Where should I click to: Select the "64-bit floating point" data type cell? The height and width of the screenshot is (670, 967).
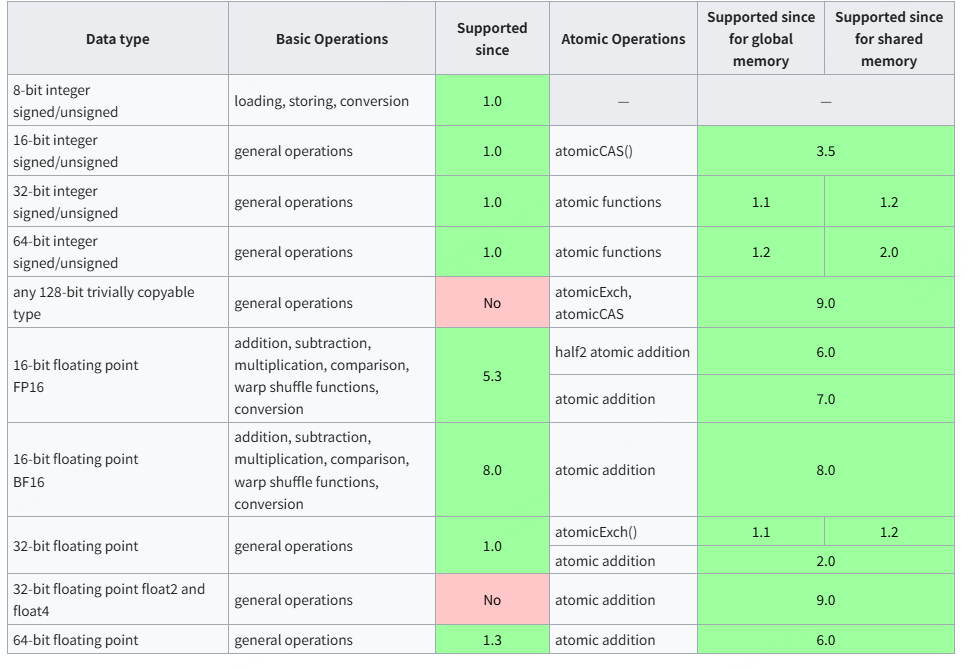(117, 640)
